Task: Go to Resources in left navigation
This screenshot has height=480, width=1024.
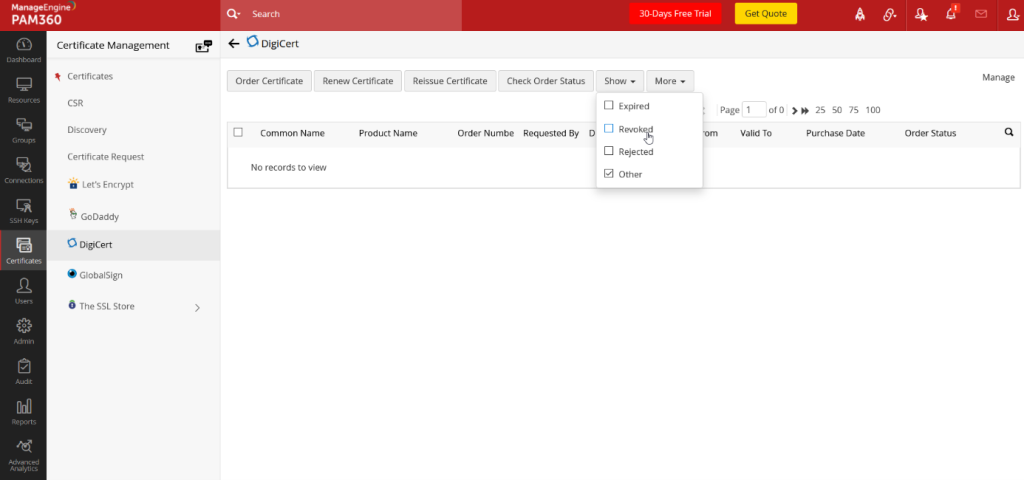Action: [23, 89]
